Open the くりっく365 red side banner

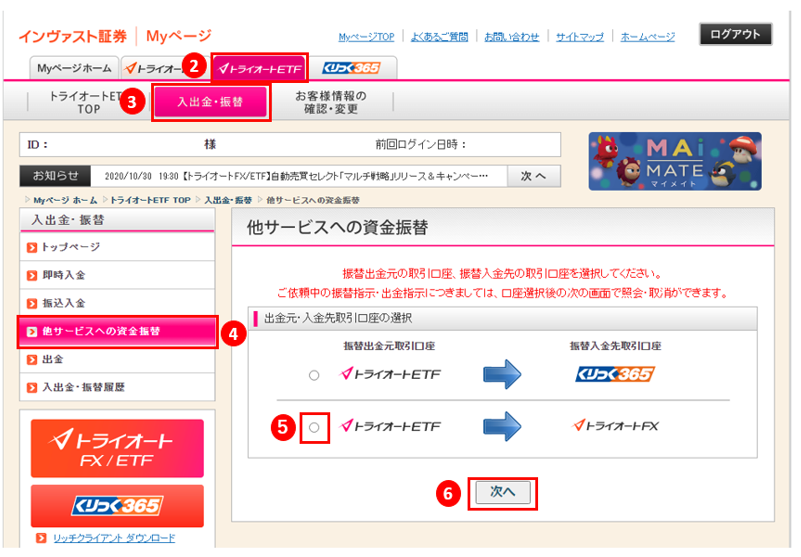click(x=117, y=506)
